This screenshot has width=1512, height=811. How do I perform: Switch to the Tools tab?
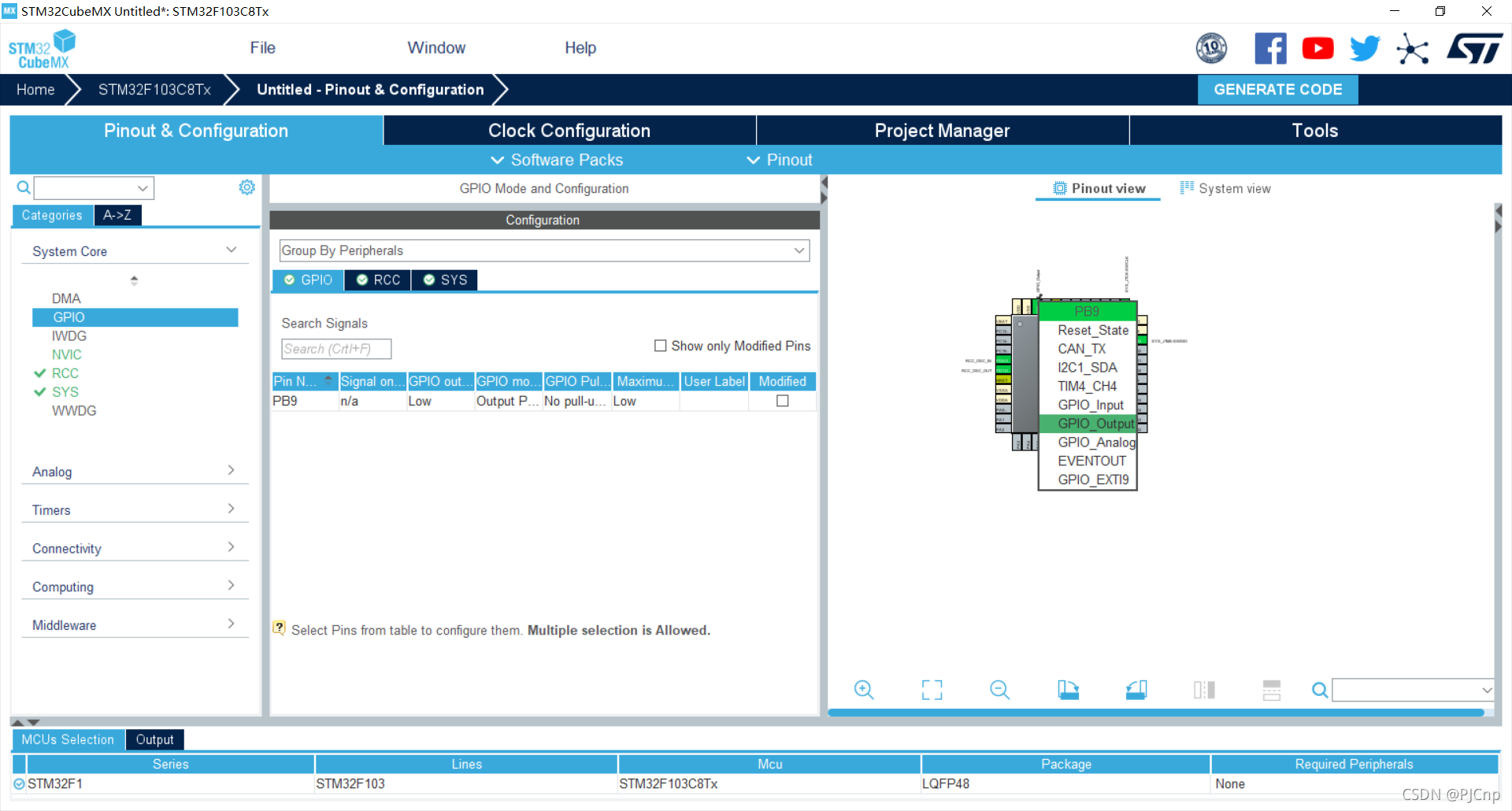coord(1315,131)
